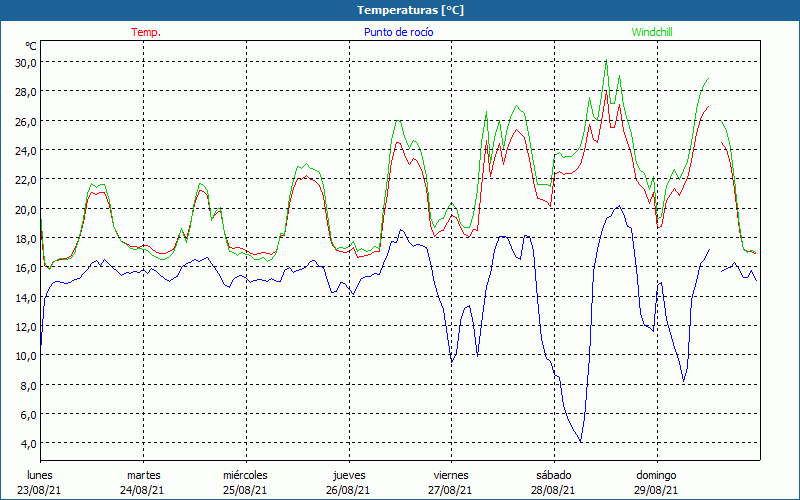Click the date 26/08/21

pyautogui.click(x=348, y=490)
